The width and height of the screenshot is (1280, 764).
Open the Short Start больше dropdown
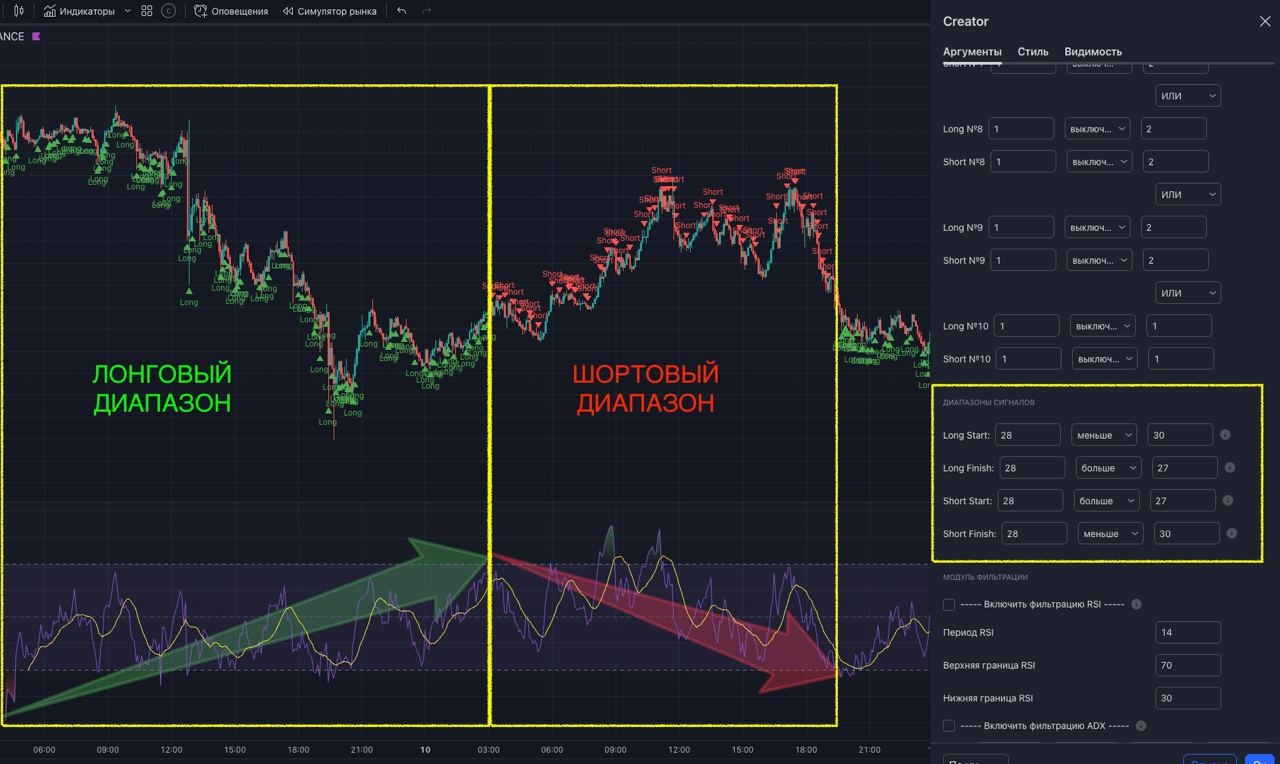point(1107,501)
